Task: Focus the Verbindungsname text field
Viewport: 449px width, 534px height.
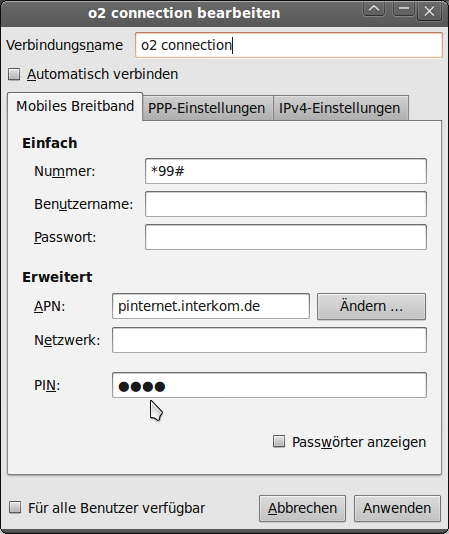Action: coord(289,45)
